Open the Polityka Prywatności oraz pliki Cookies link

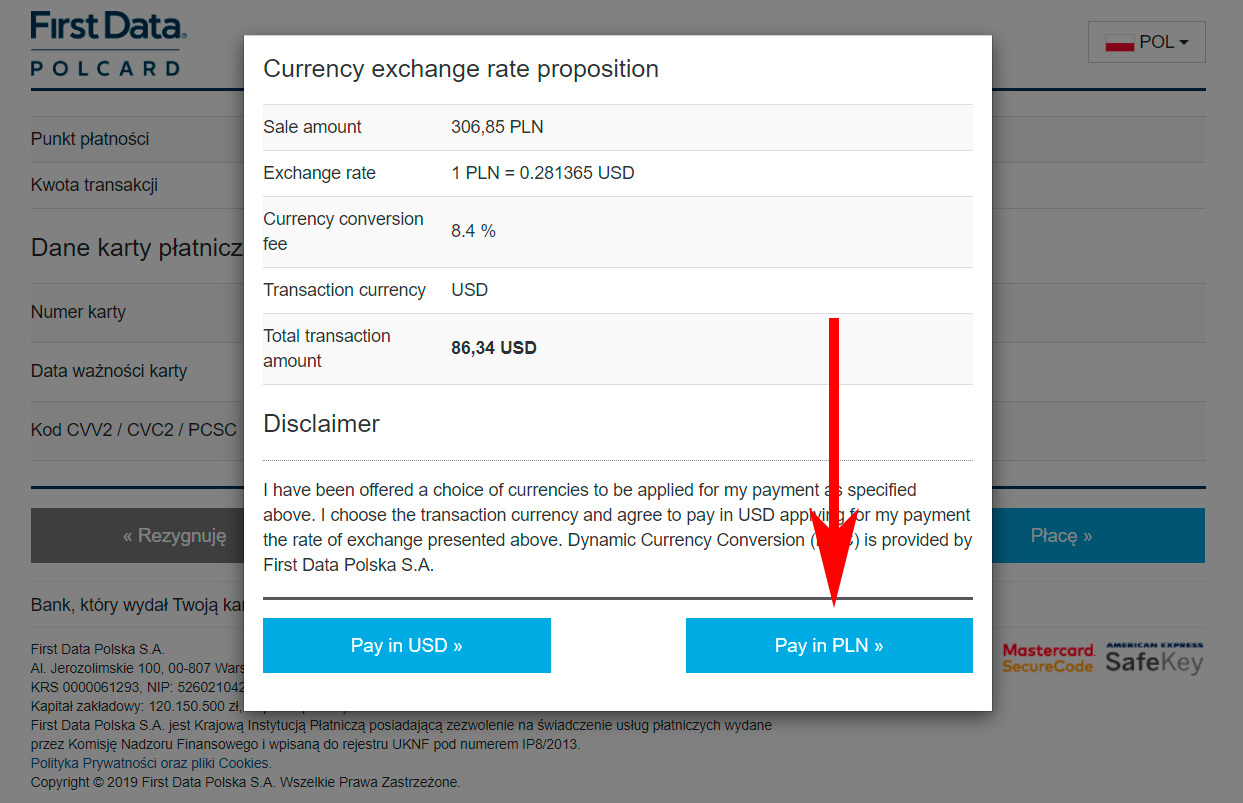(x=150, y=763)
